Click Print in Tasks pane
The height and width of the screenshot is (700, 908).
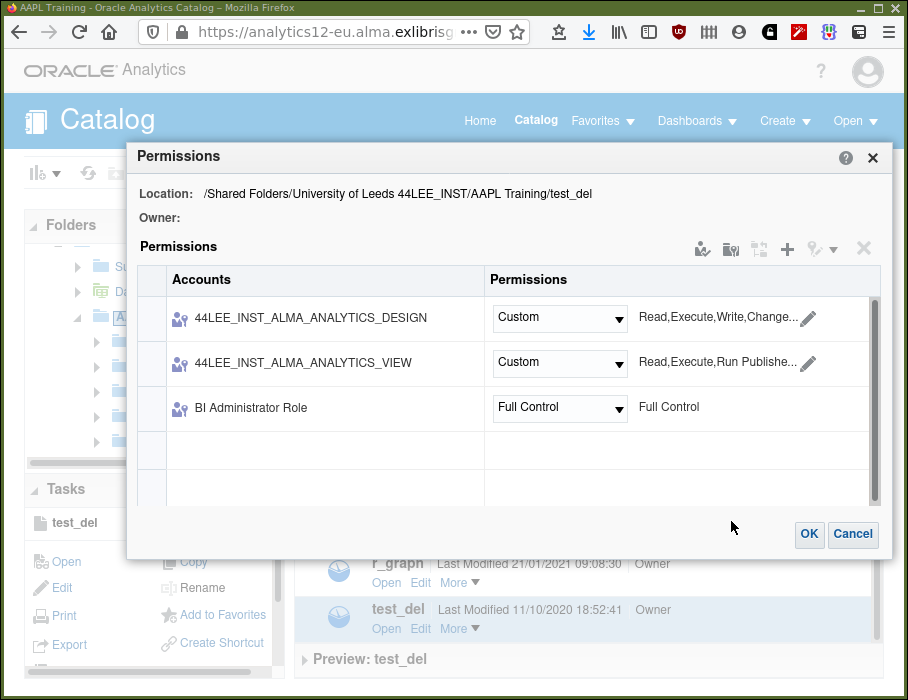[x=64, y=616]
